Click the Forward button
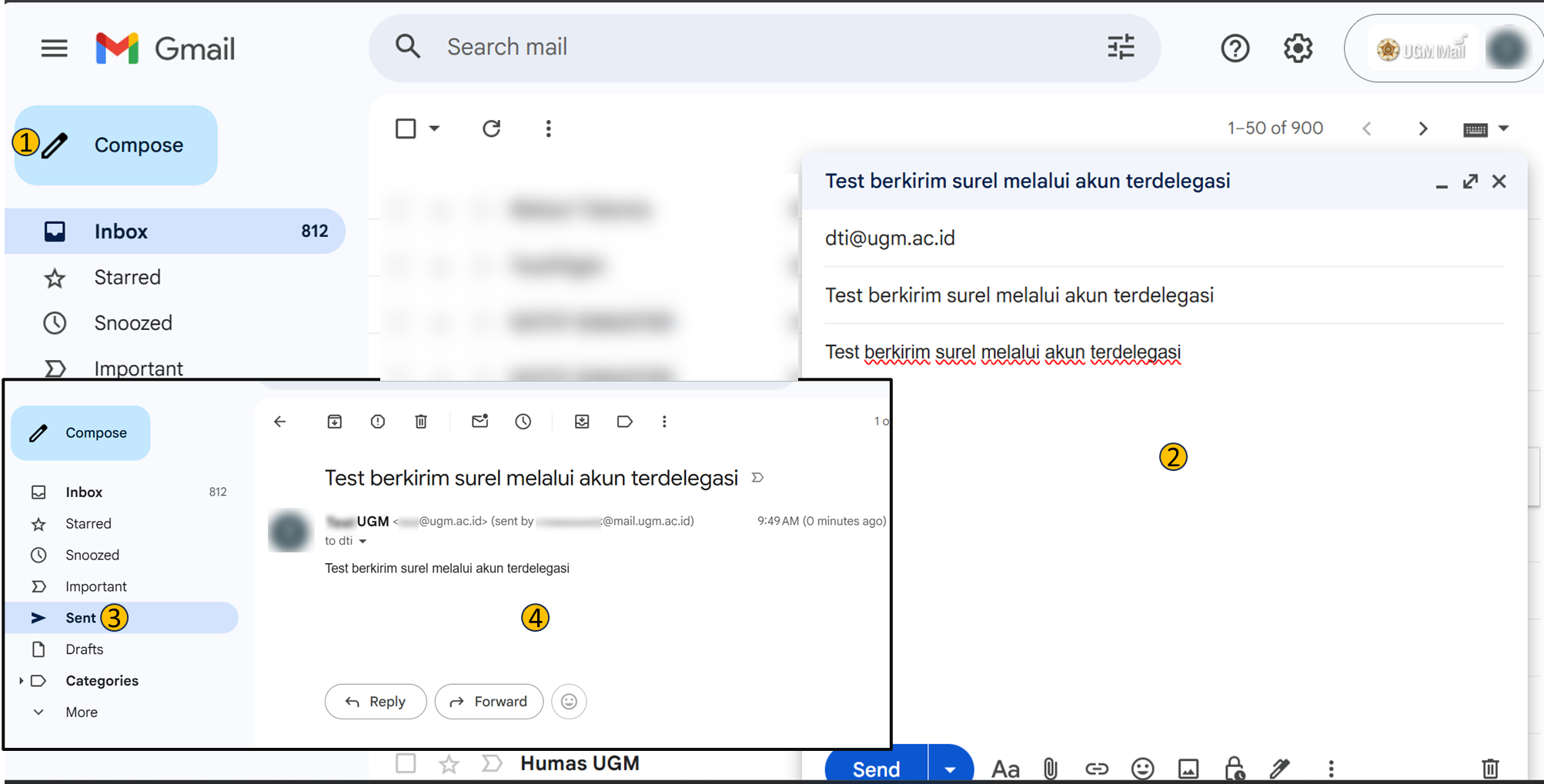Image resolution: width=1544 pixels, height=784 pixels. pyautogui.click(x=489, y=702)
